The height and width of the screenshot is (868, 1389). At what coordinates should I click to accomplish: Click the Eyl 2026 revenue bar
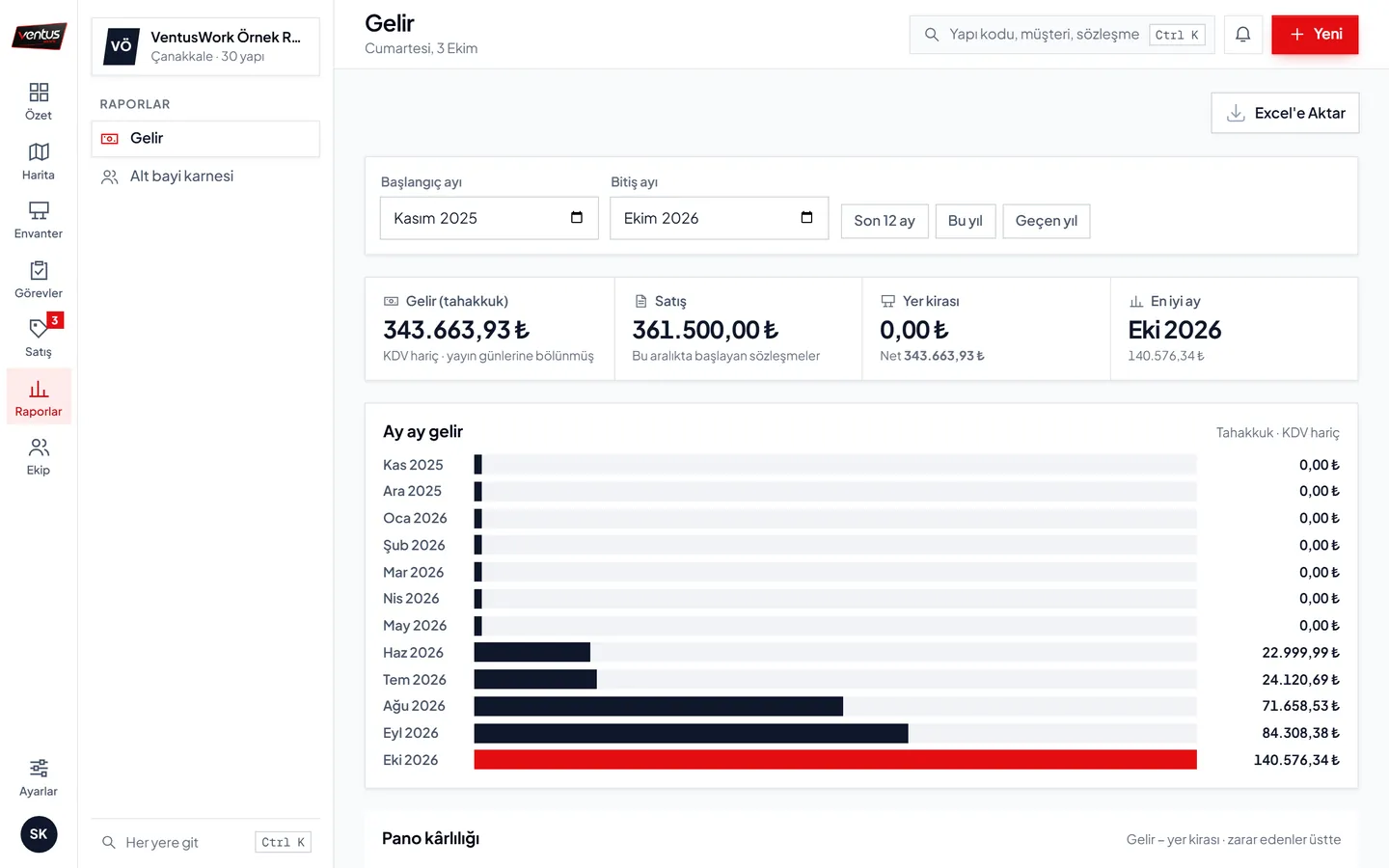click(691, 733)
